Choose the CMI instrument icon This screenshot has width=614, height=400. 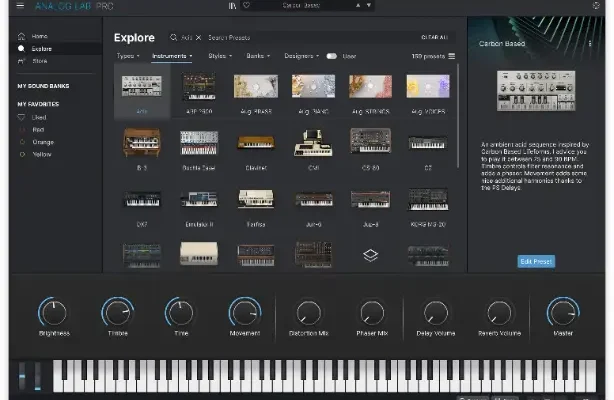(312, 146)
